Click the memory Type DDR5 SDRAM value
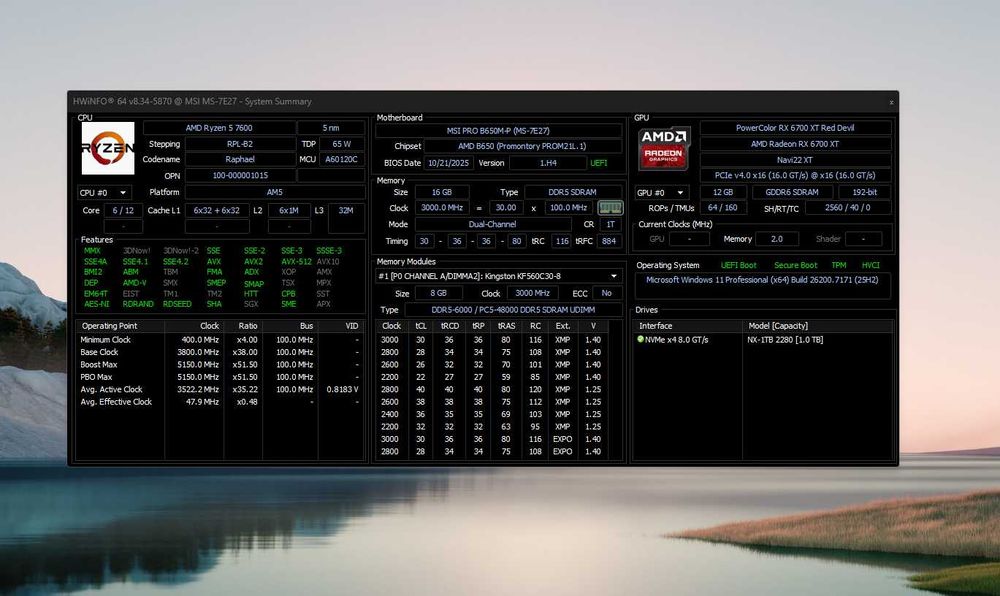Screen dimensions: 1000x596 (x=573, y=192)
